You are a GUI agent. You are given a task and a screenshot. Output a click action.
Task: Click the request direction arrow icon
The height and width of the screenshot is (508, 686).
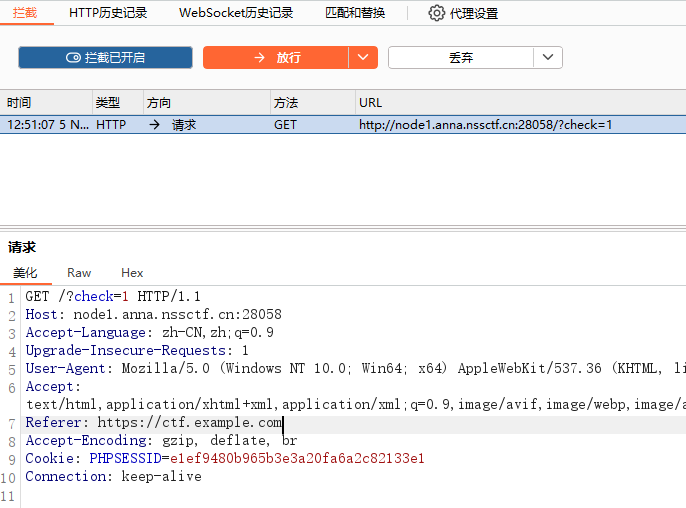pos(154,125)
